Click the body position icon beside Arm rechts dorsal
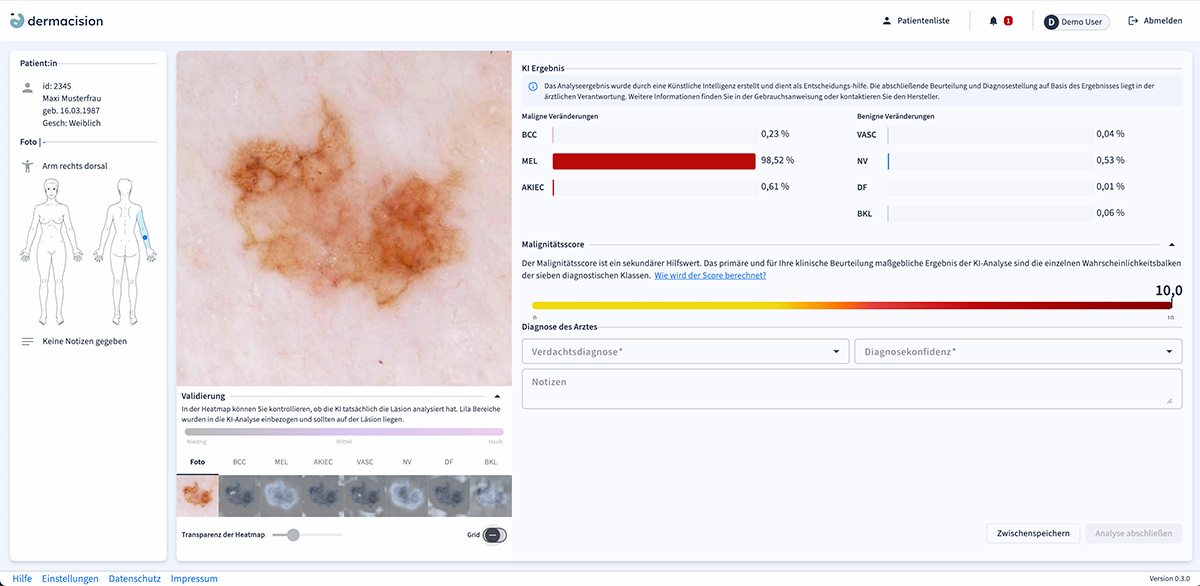Screen dimensions: 1200x586 coord(27,166)
